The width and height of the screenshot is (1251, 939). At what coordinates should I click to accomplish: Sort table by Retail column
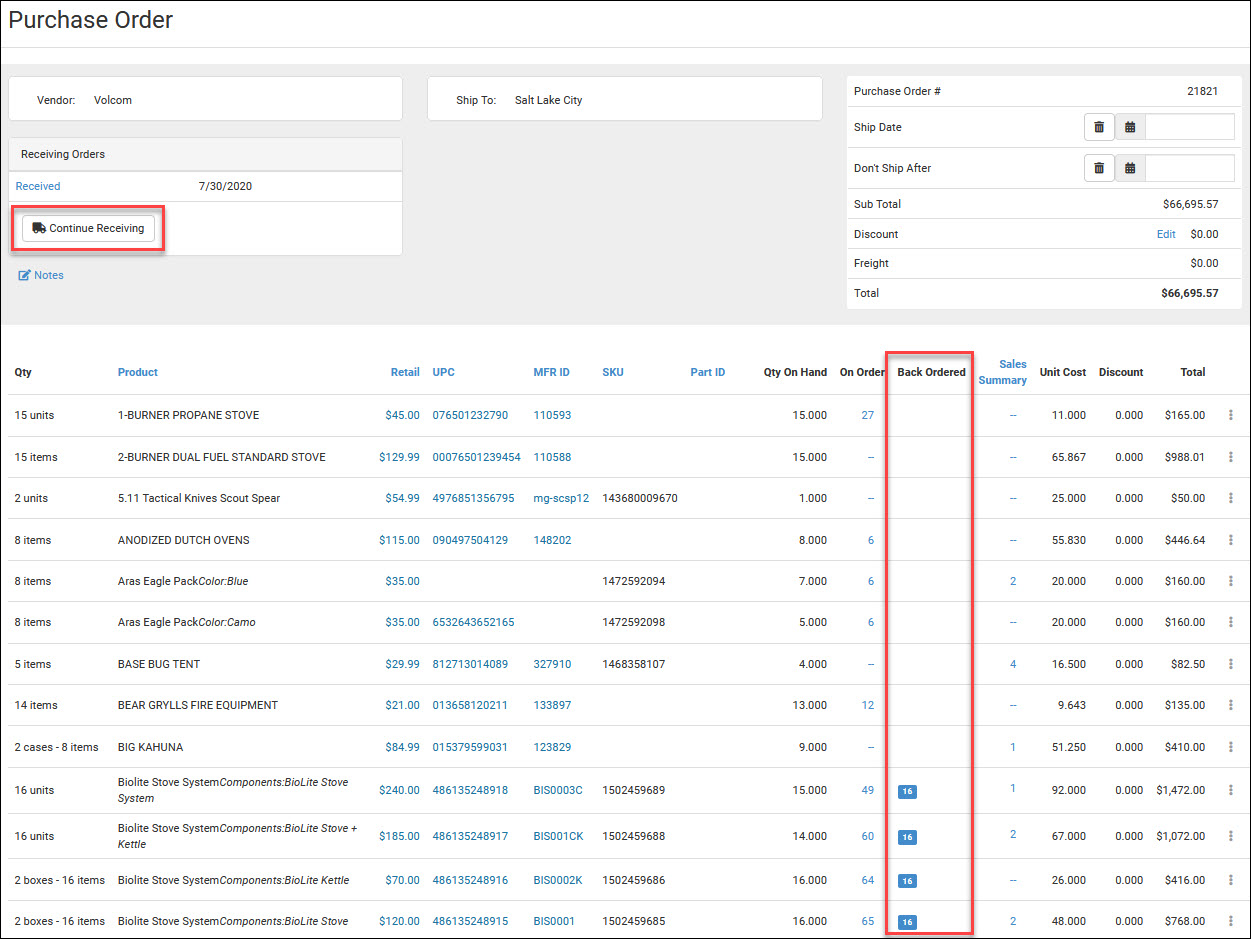[x=405, y=372]
